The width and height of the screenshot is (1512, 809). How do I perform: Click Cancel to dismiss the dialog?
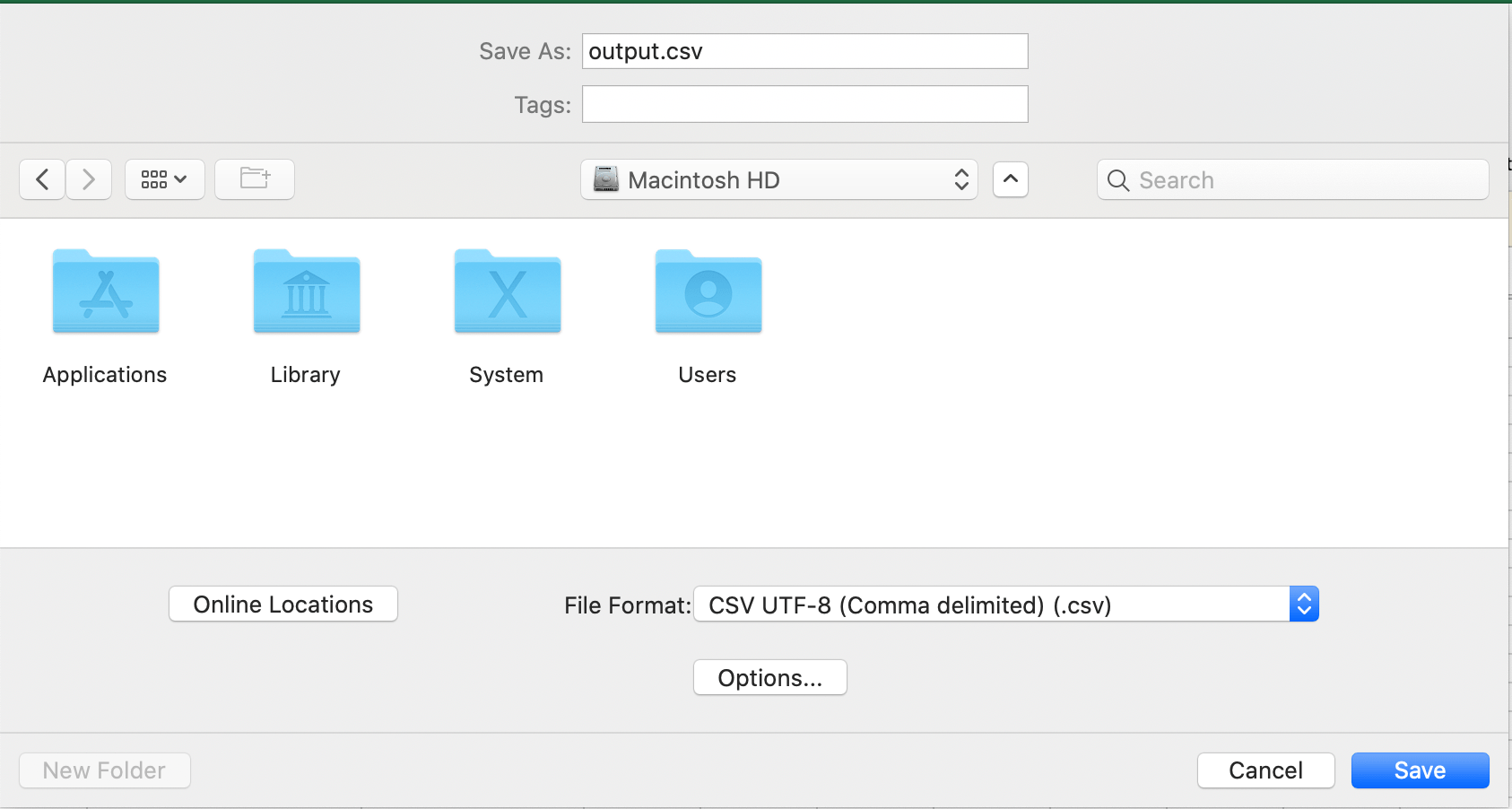(1265, 770)
